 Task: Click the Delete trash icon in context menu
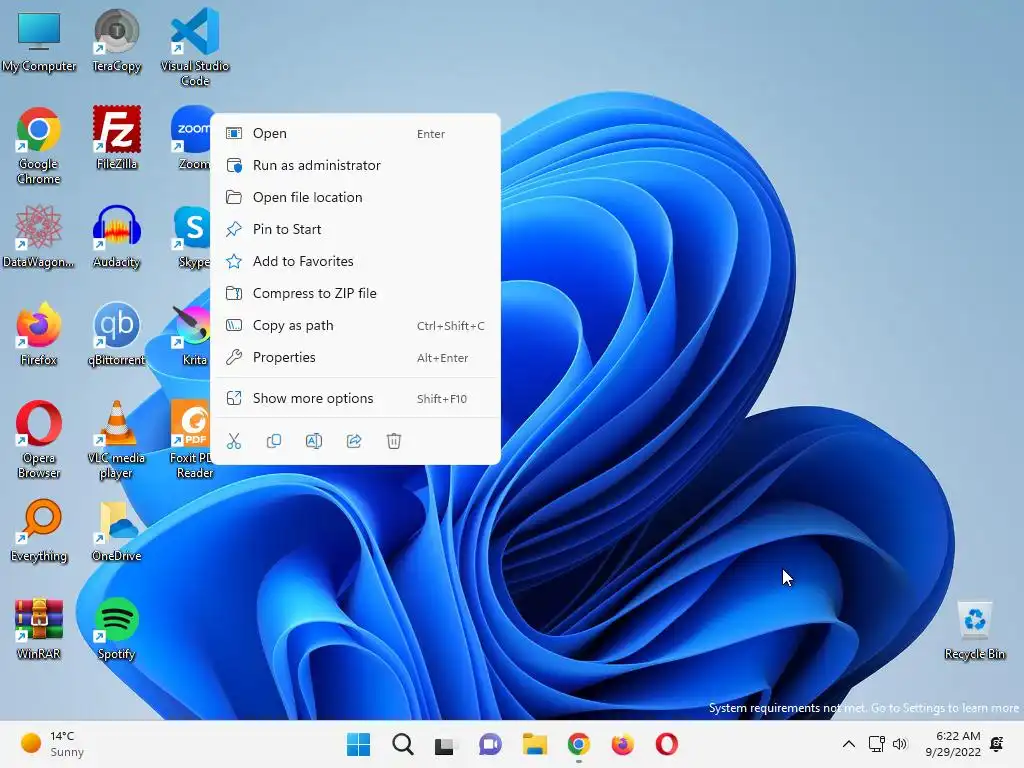[x=394, y=441]
